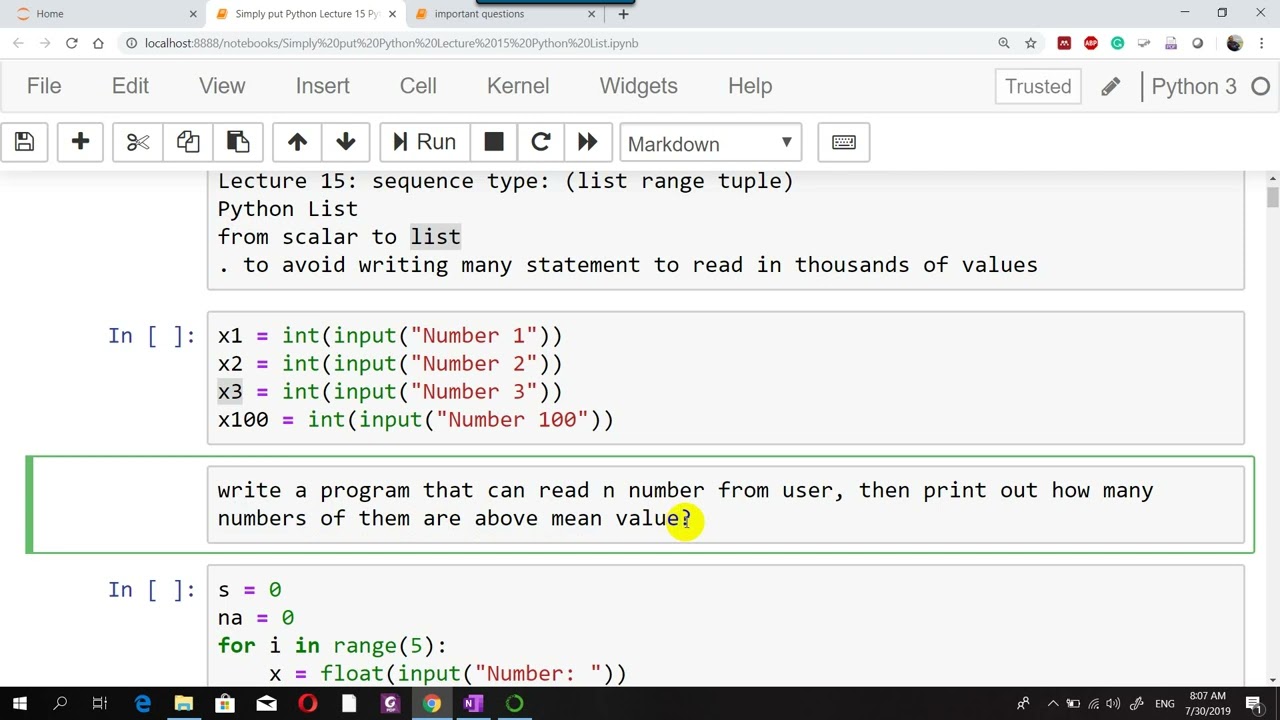The width and height of the screenshot is (1280, 720).
Task: Open Task View on taskbar
Action: coord(100,704)
